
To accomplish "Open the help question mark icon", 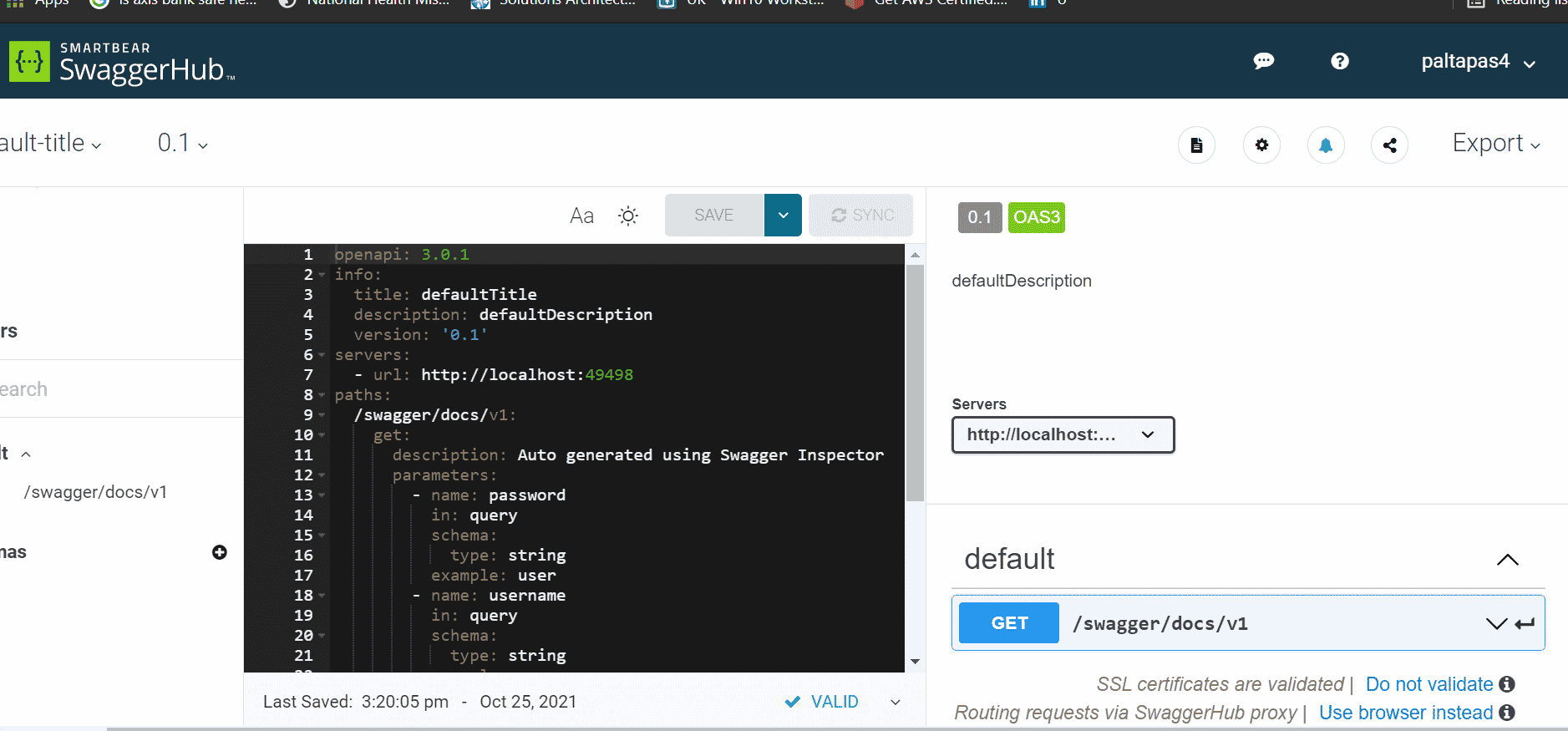I will pos(1340,61).
